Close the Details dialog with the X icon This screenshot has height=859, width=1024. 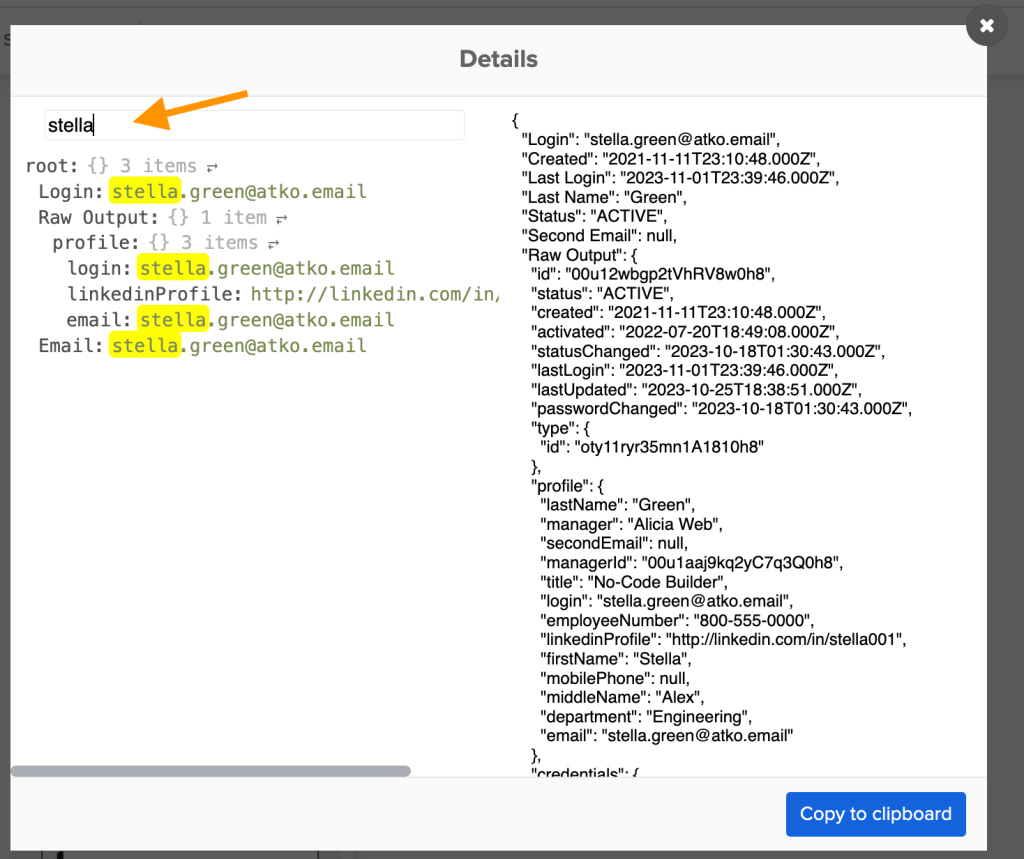(x=986, y=26)
